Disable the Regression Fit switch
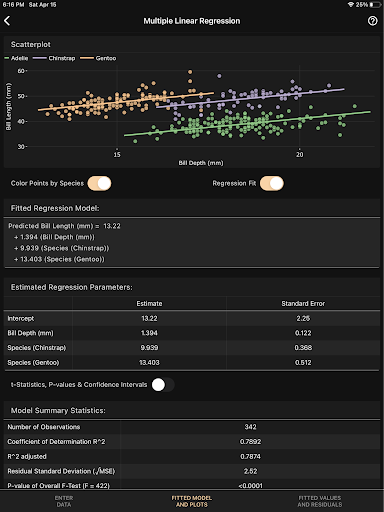Screen dimensions: 384x512 pos(272,183)
